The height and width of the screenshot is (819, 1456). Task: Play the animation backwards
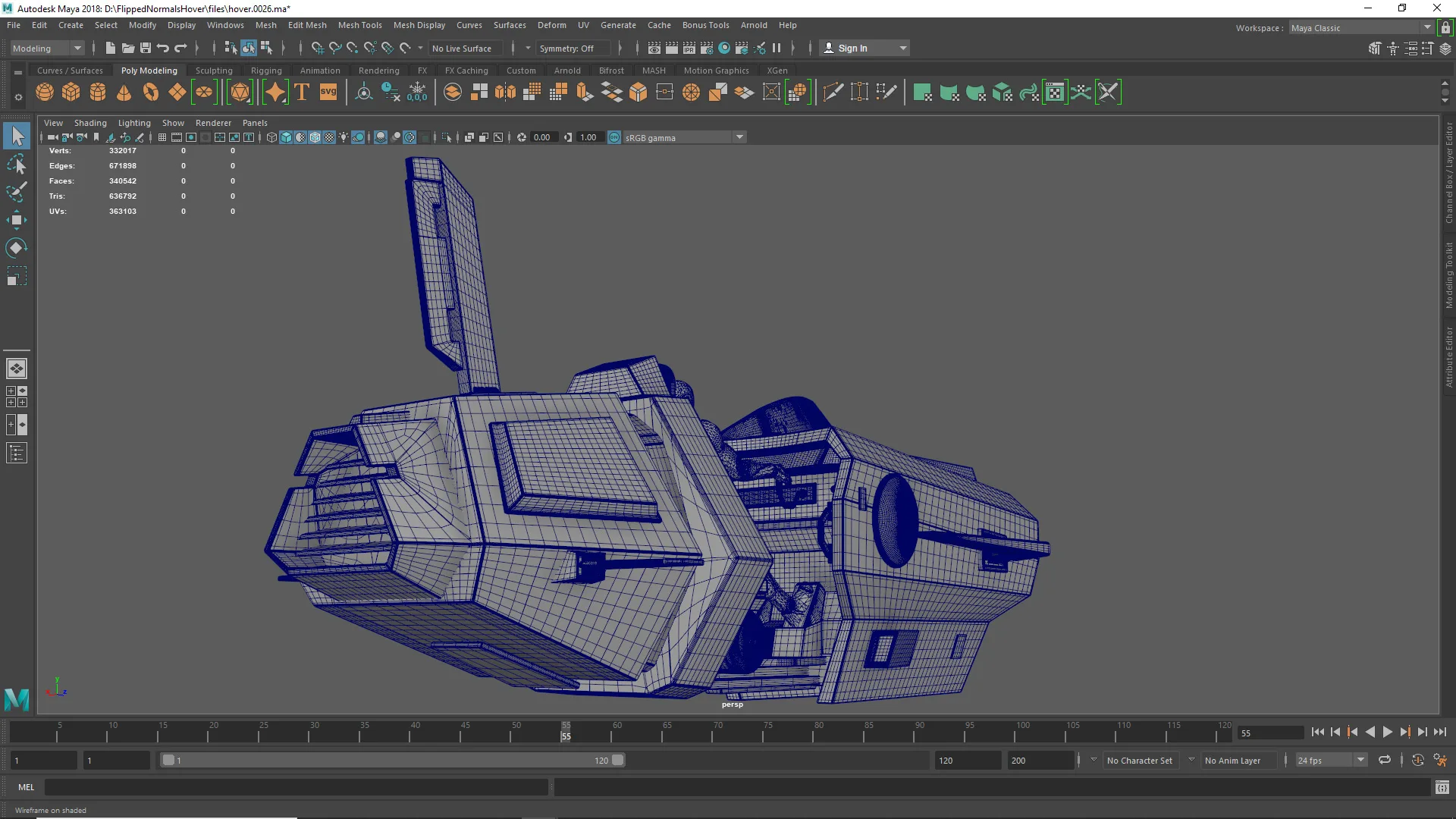point(1370,732)
